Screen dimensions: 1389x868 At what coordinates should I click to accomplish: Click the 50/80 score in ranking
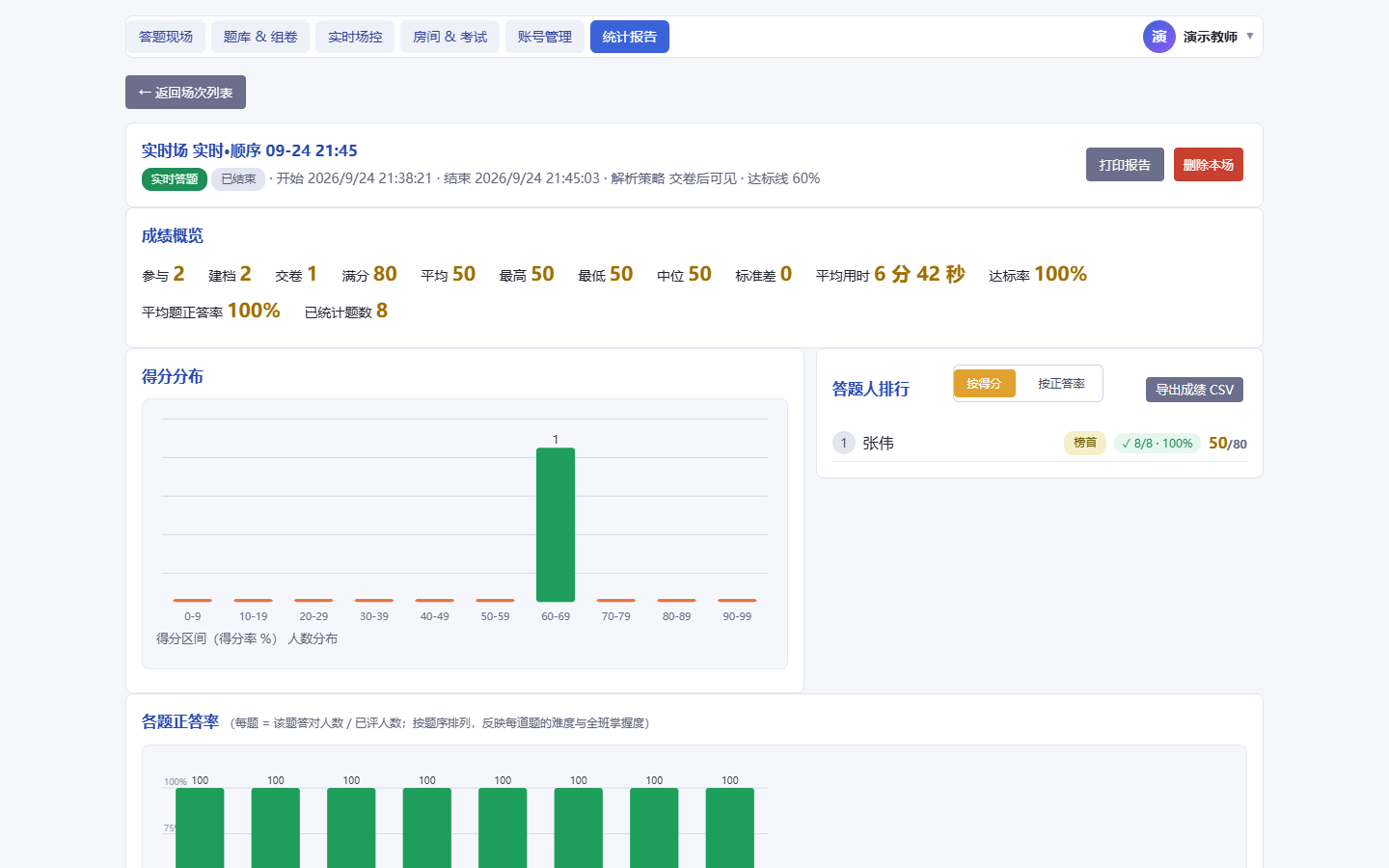click(1228, 444)
